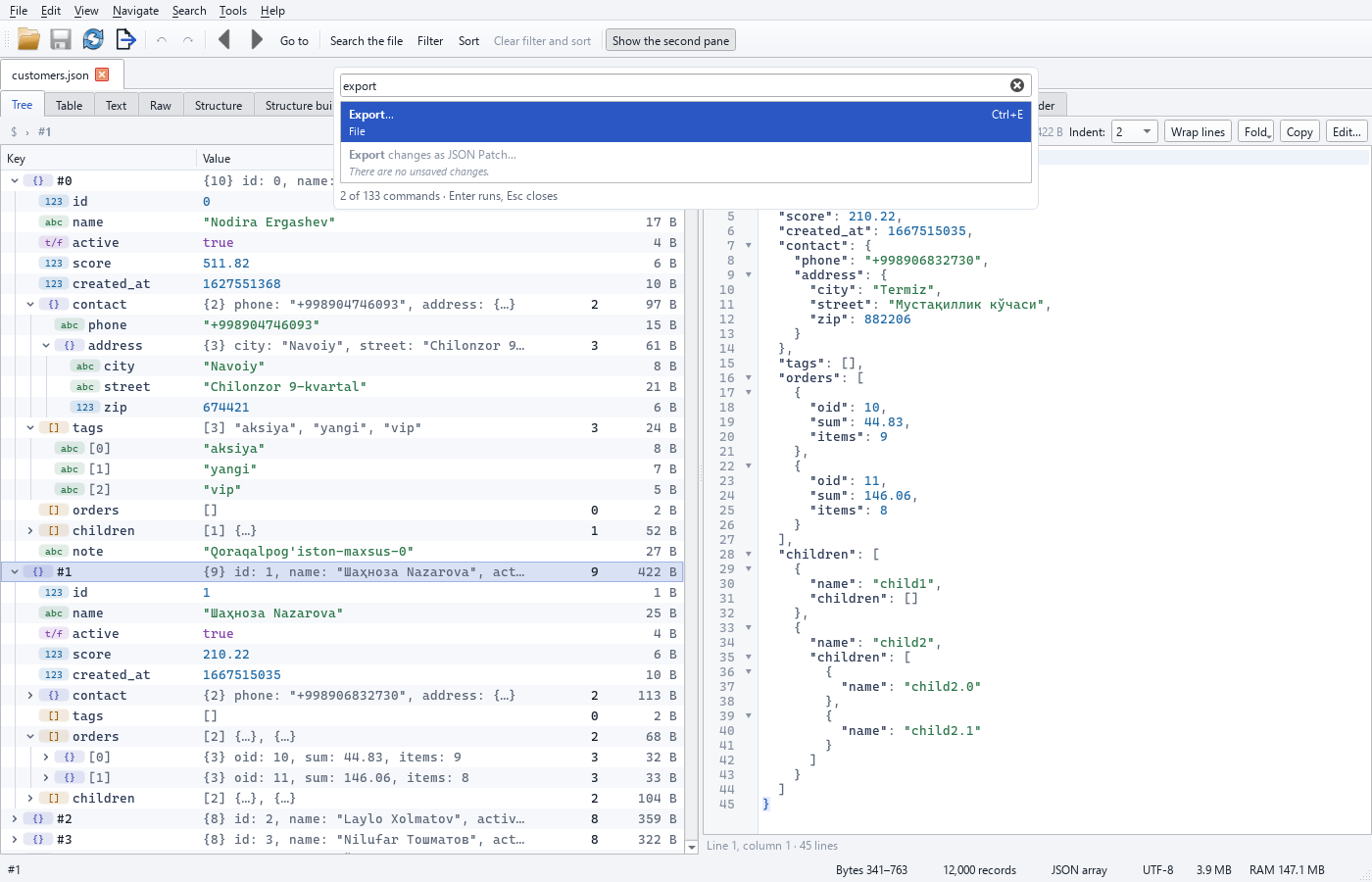Image resolution: width=1372 pixels, height=882 pixels.
Task: Click the undo arrow icon
Action: 162,40
